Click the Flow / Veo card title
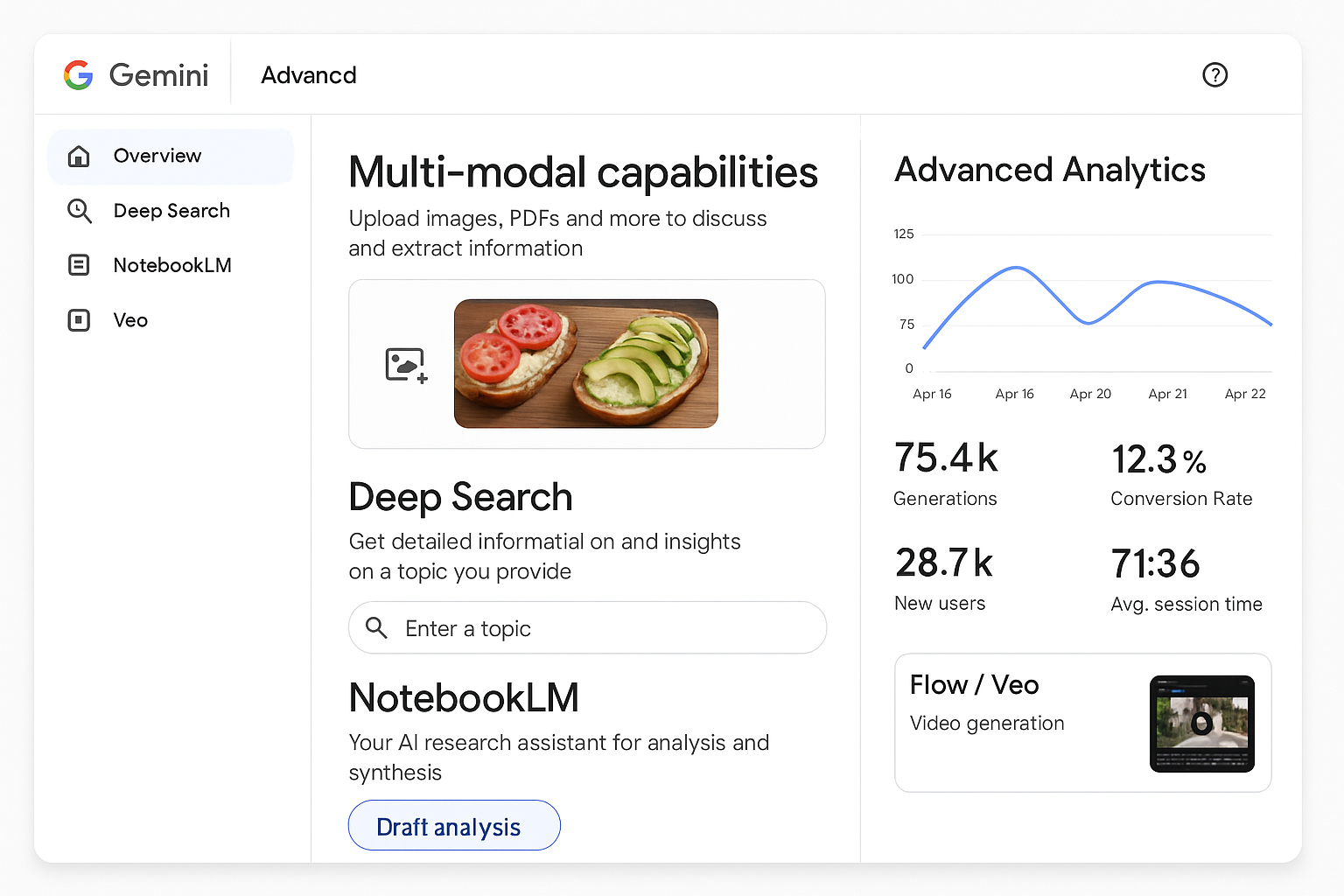The height and width of the screenshot is (896, 1344). point(974,685)
